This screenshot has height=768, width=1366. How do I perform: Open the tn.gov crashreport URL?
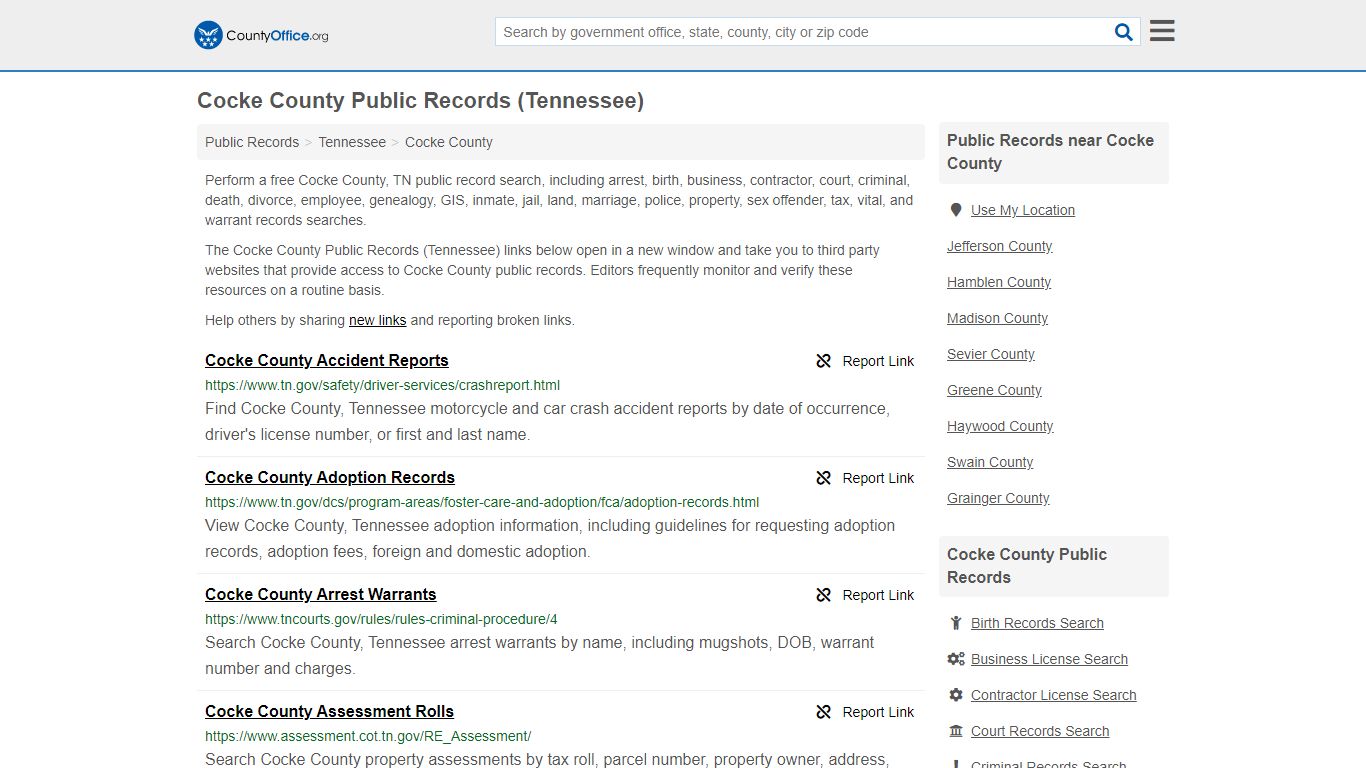coord(382,385)
